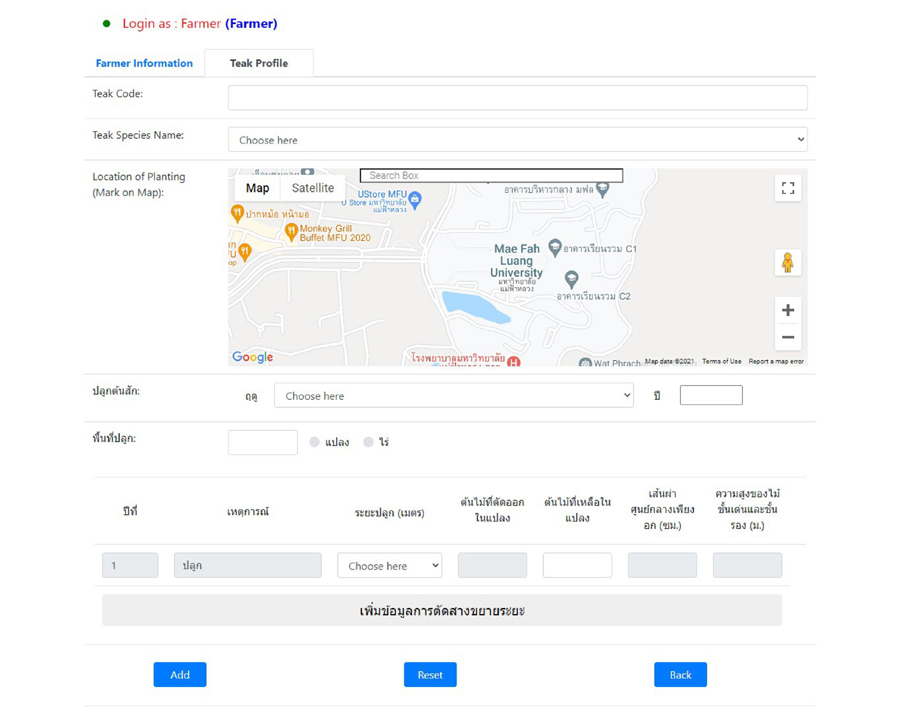Focus the map Search Box field
The image size is (900, 716).
[x=491, y=176]
